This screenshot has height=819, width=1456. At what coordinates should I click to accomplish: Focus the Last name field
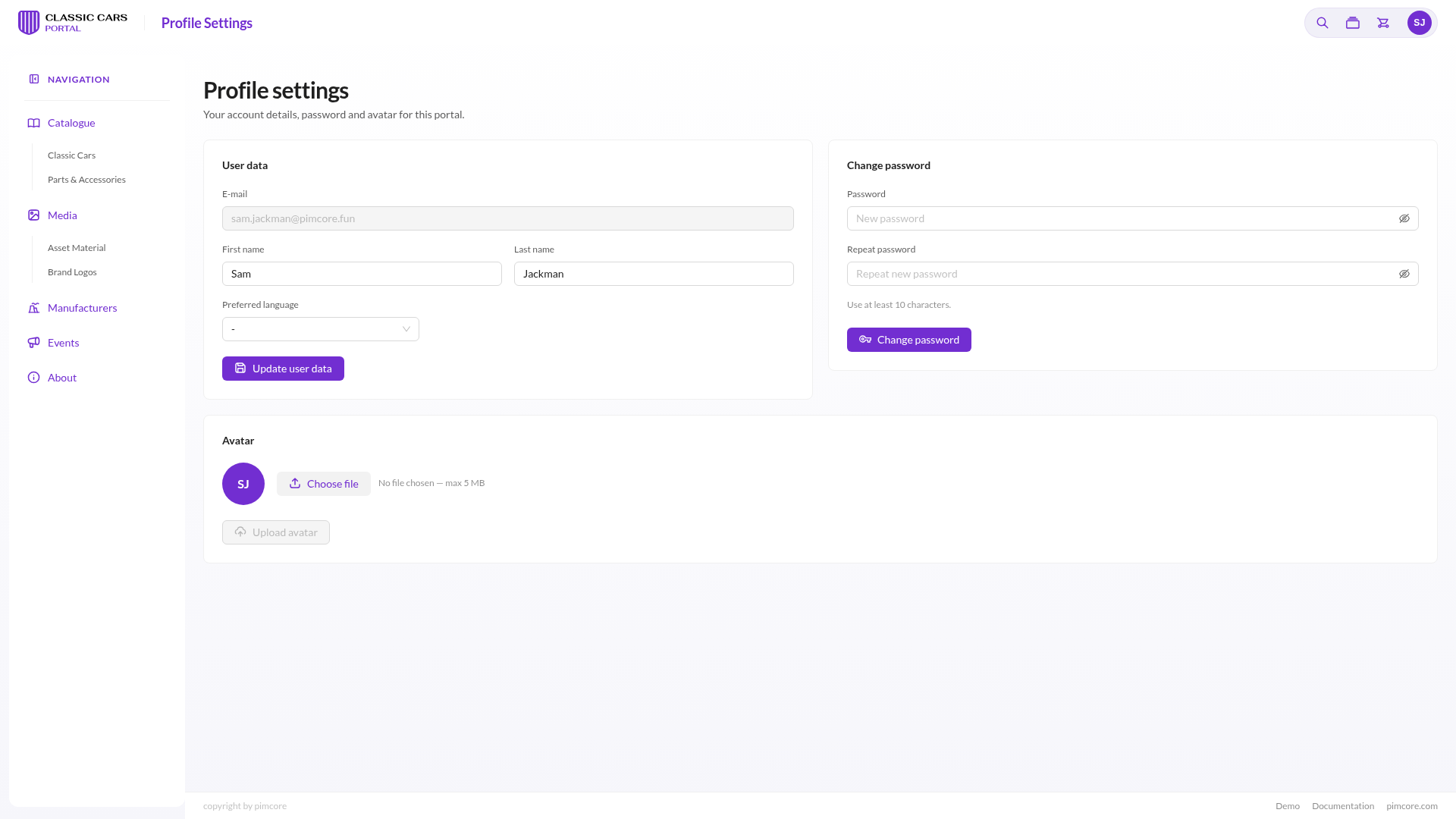pos(654,274)
